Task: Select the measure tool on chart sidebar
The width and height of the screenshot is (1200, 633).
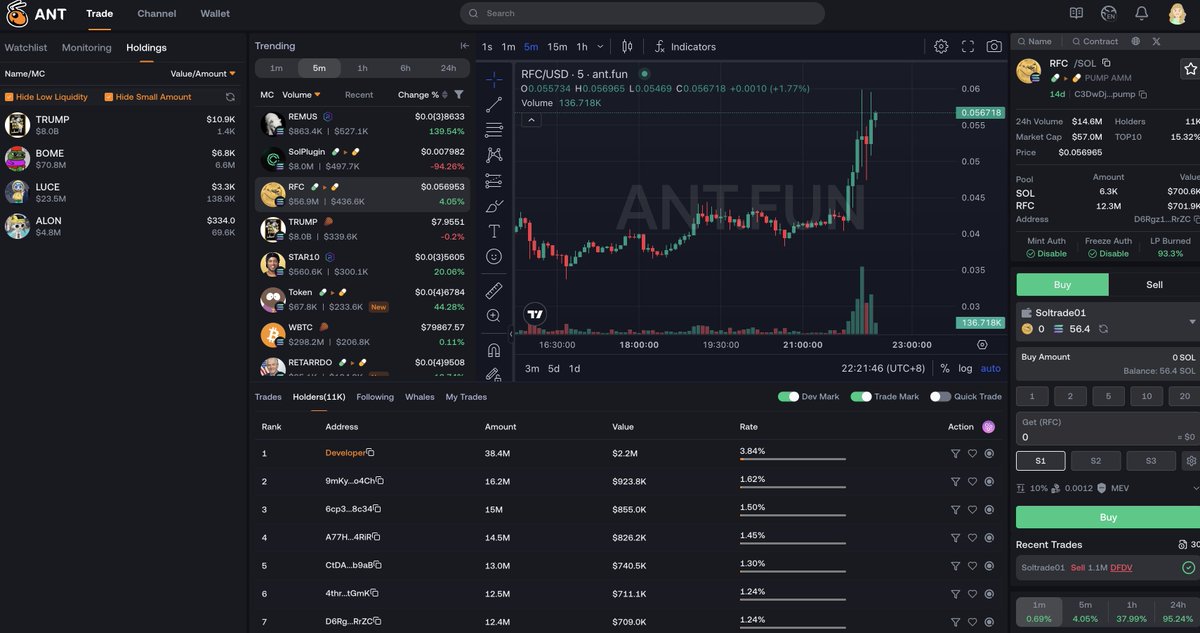Action: [492, 290]
